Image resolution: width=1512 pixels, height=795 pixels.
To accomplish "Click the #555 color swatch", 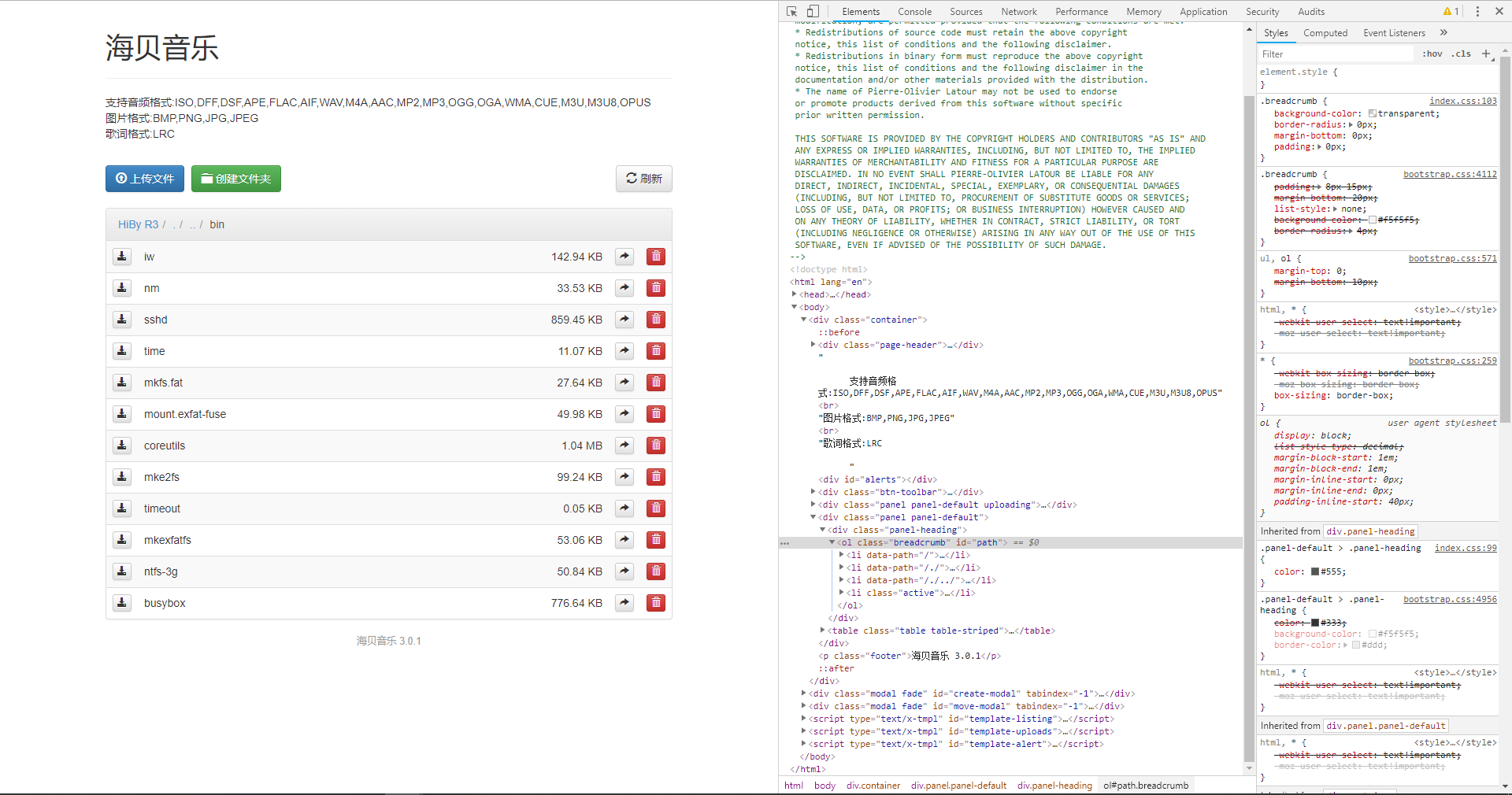I will [1315, 571].
